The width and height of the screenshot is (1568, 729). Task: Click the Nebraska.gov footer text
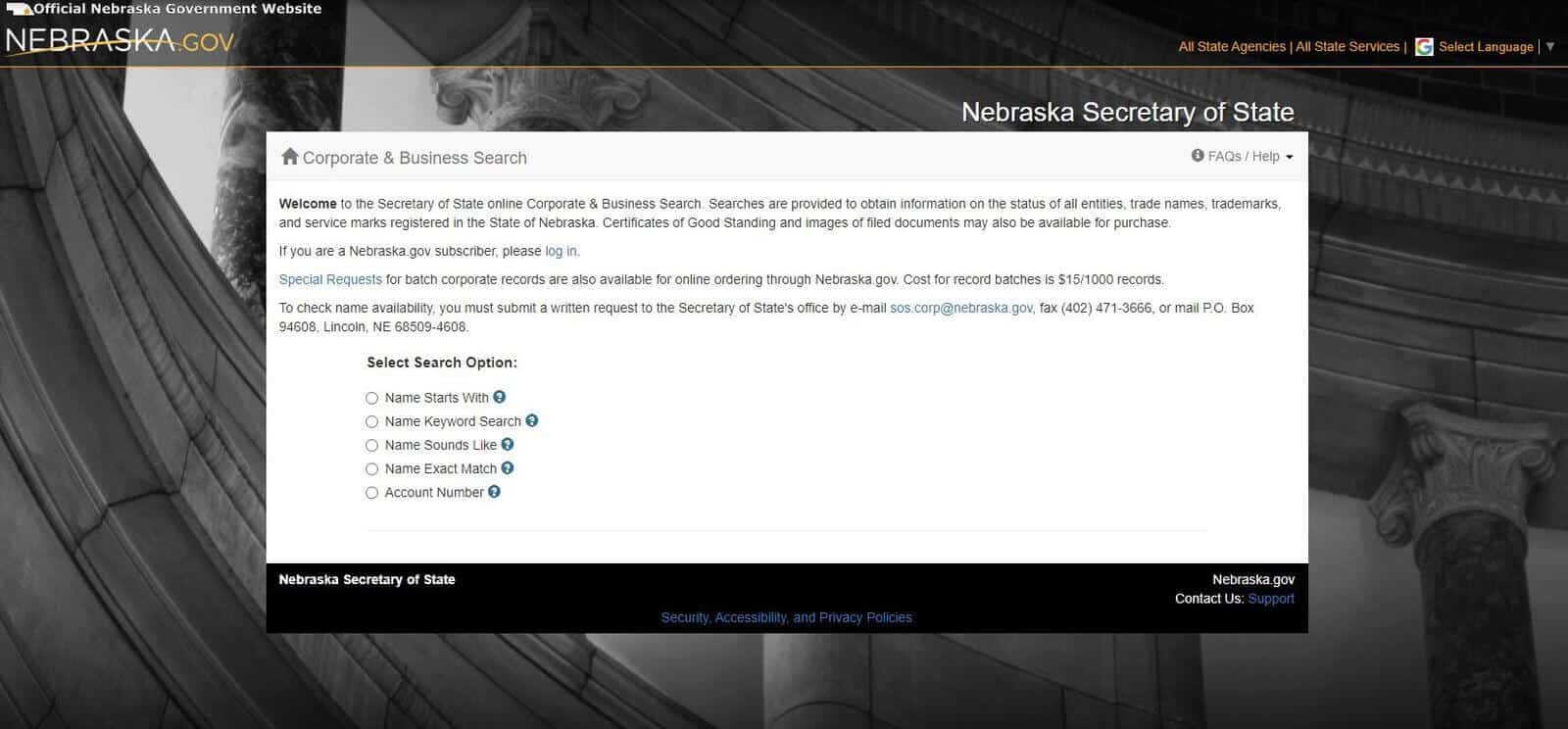click(x=1252, y=579)
